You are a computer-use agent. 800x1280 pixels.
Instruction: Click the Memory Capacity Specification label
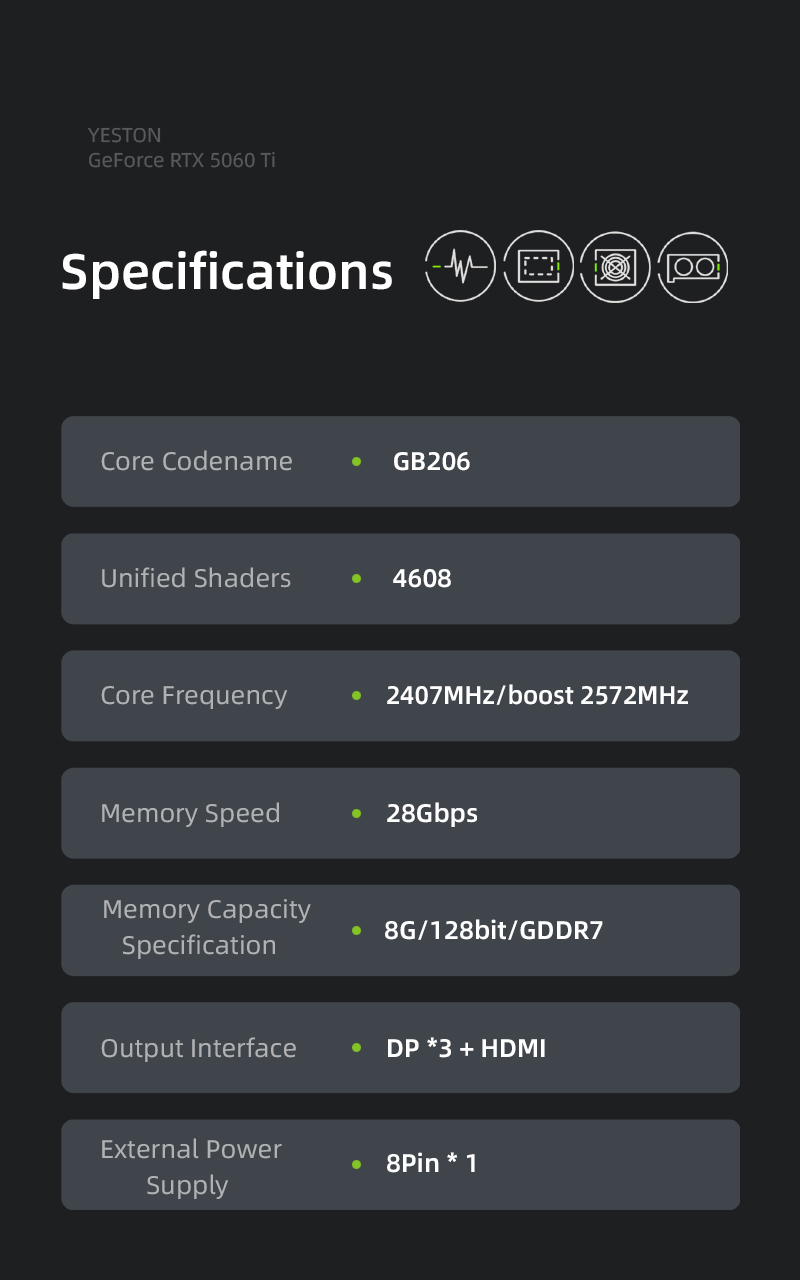(x=206, y=927)
